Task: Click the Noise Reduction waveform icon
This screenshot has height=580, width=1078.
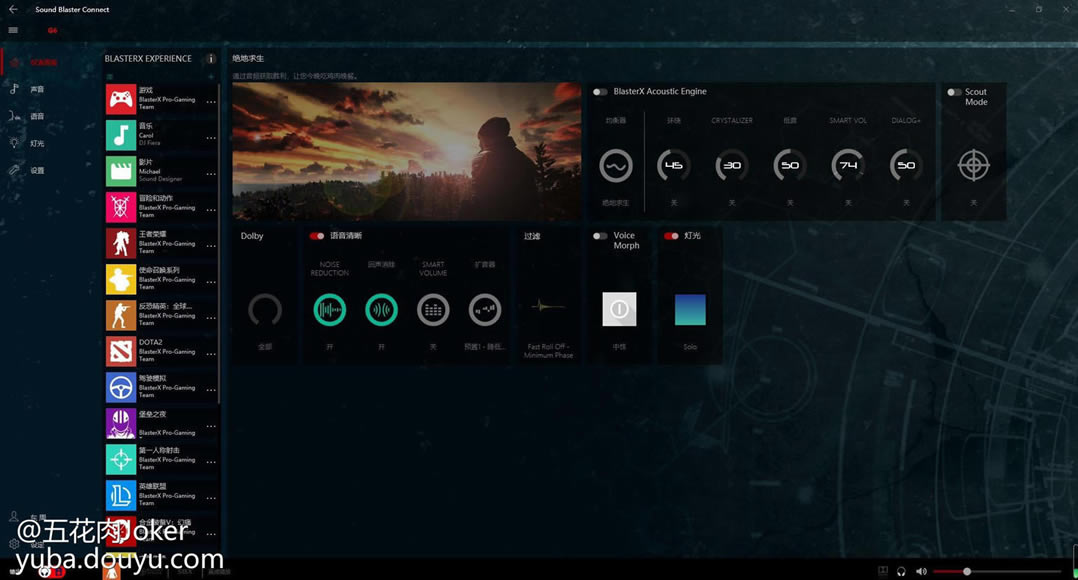Action: tap(329, 310)
